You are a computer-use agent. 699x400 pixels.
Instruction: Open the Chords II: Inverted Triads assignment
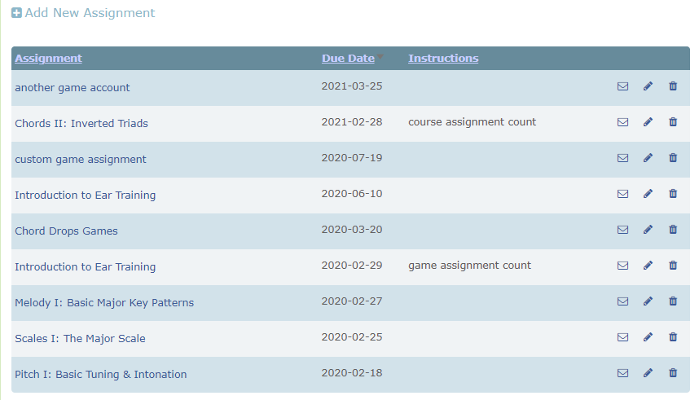point(81,123)
